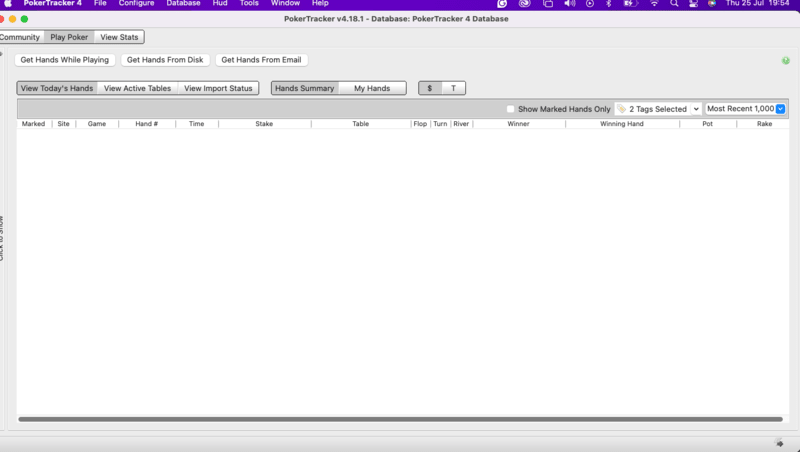The height and width of the screenshot is (452, 800).
Task: Expand the Click to Show side panel
Action: pos(2,238)
